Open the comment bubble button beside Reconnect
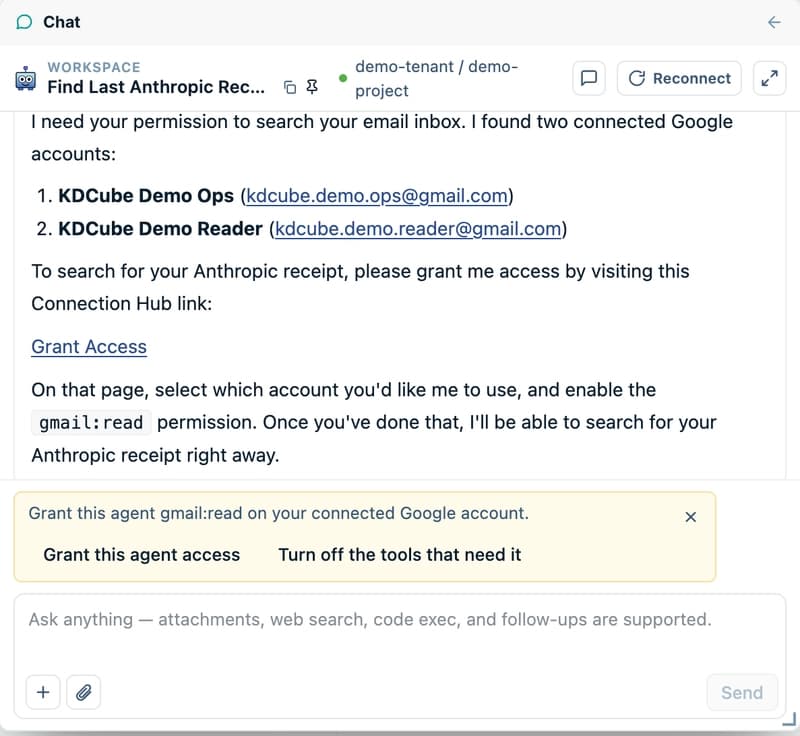The width and height of the screenshot is (800, 736). tap(589, 78)
